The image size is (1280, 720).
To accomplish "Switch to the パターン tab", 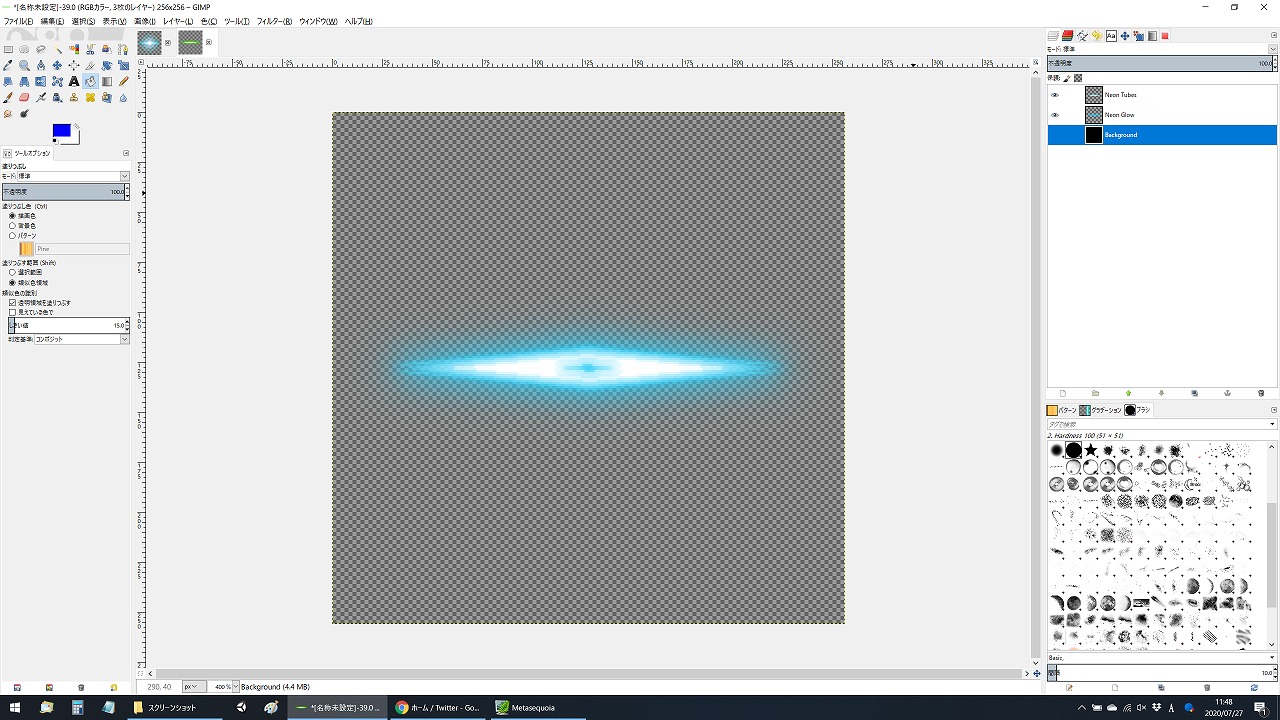I will pos(1062,410).
